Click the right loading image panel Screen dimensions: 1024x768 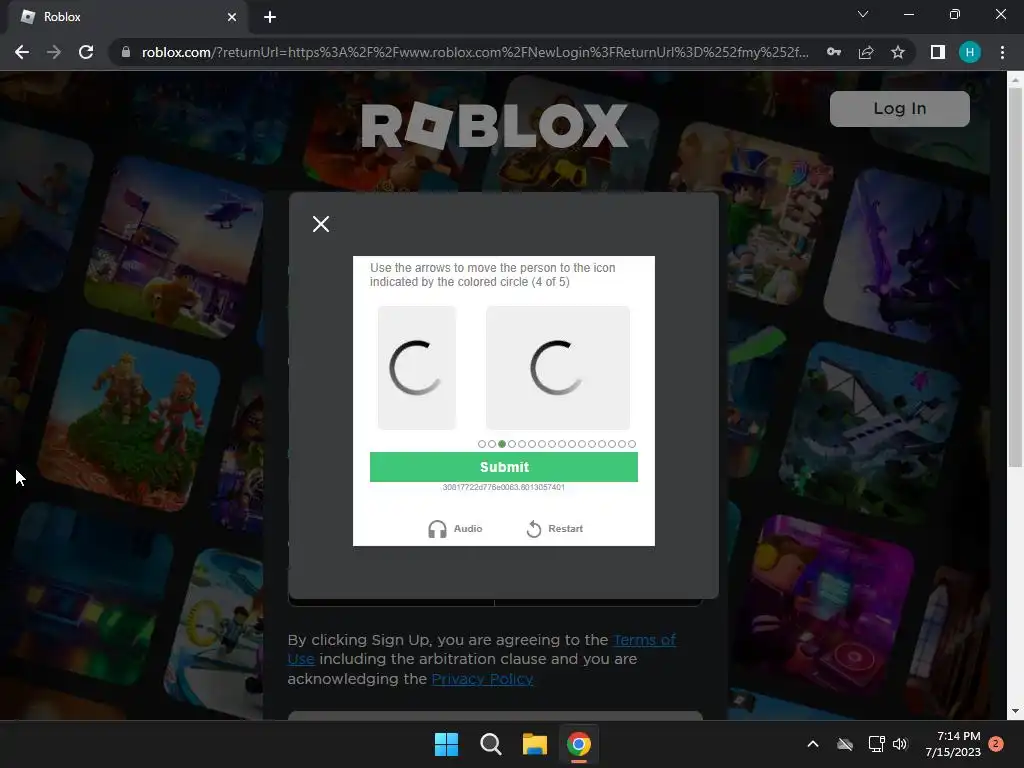click(558, 368)
